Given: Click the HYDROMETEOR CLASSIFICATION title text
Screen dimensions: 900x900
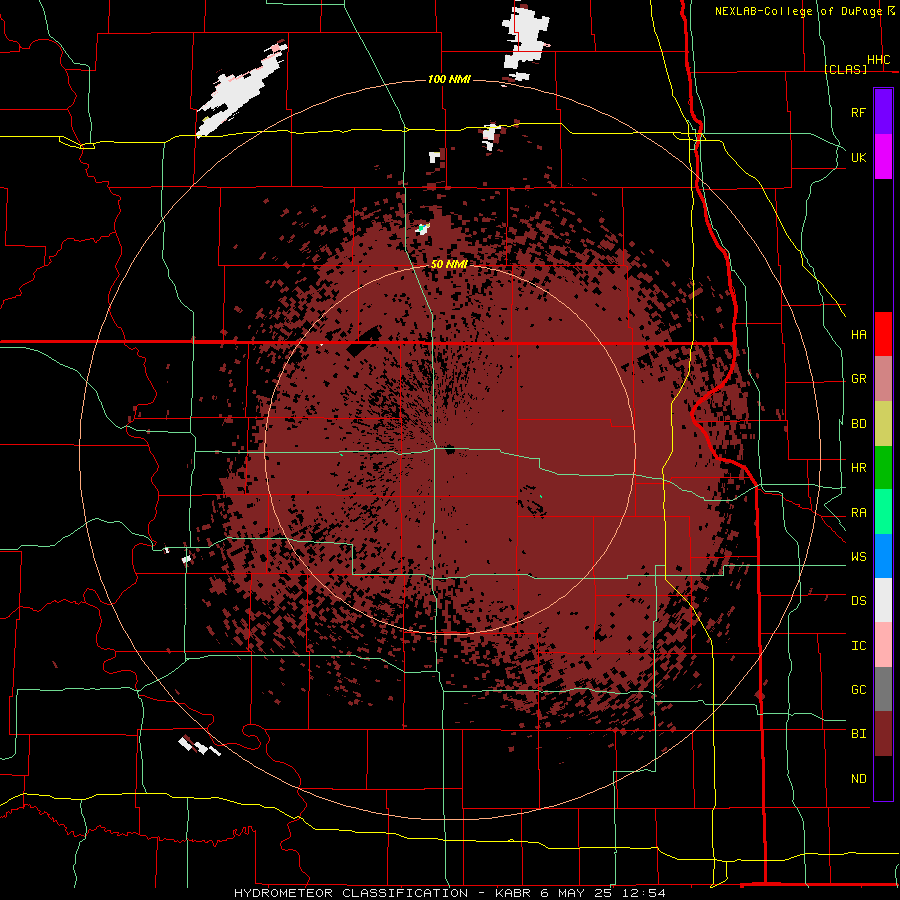Looking at the screenshot, I should tap(351, 893).
